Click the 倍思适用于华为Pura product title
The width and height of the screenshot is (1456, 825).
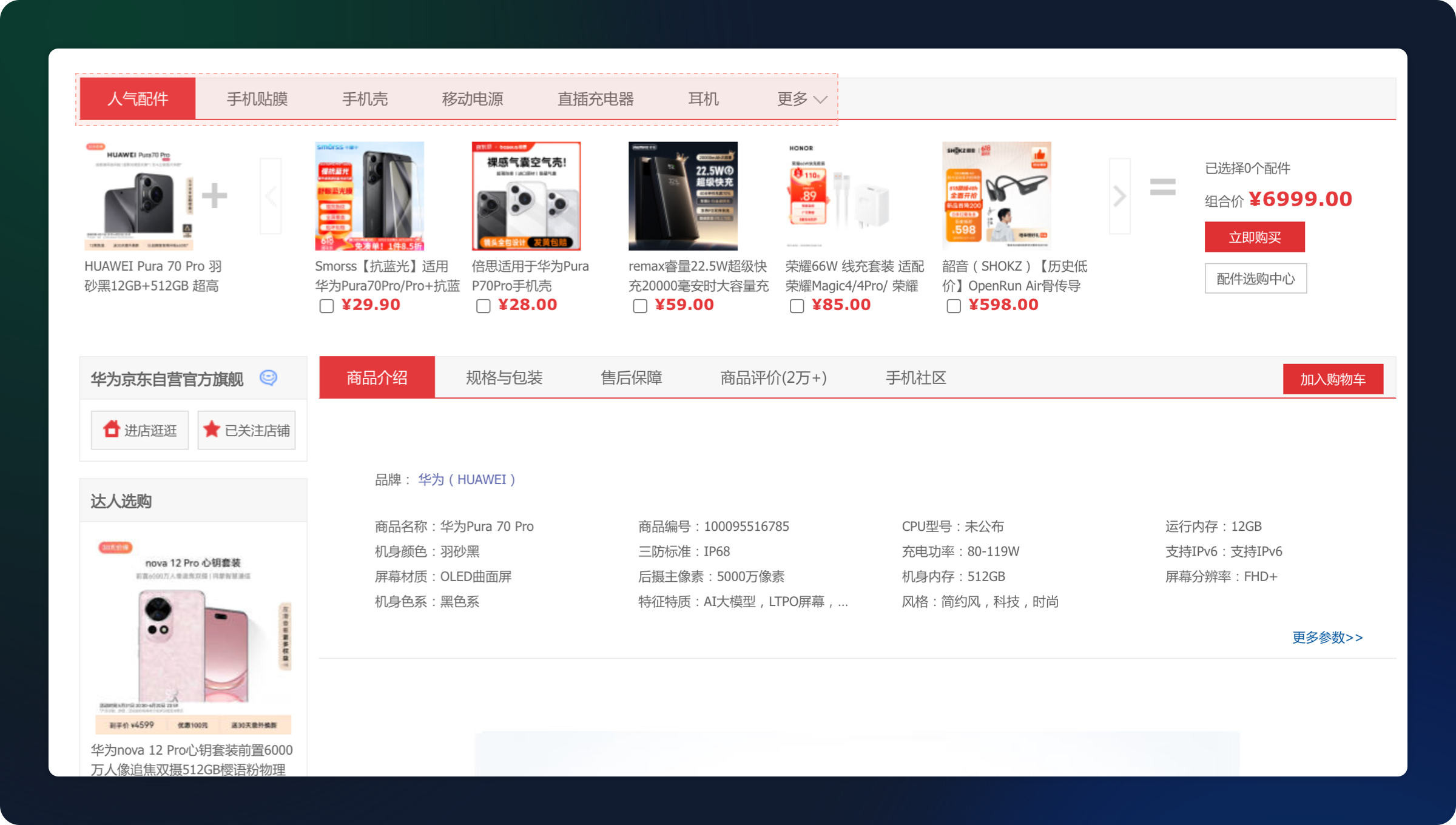530,276
